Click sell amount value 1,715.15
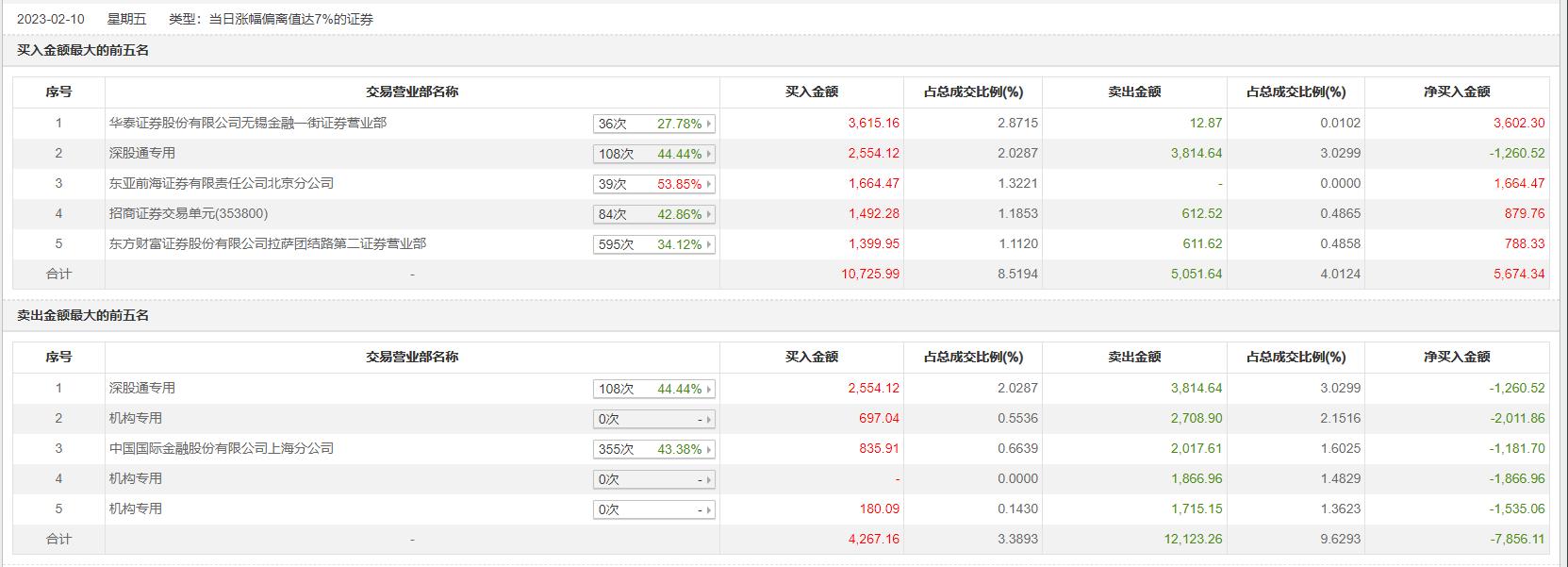This screenshot has width=1568, height=567. point(1197,509)
